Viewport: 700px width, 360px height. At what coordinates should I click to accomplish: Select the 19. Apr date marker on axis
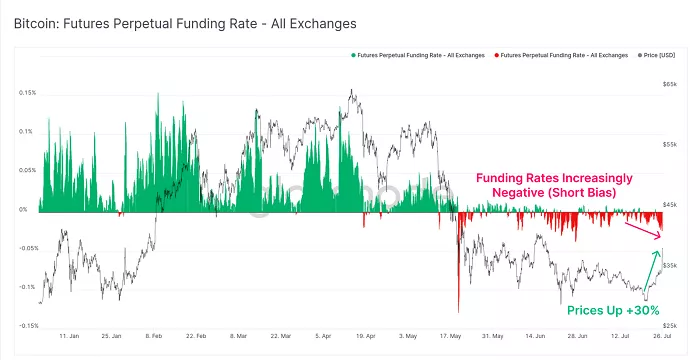(x=366, y=336)
